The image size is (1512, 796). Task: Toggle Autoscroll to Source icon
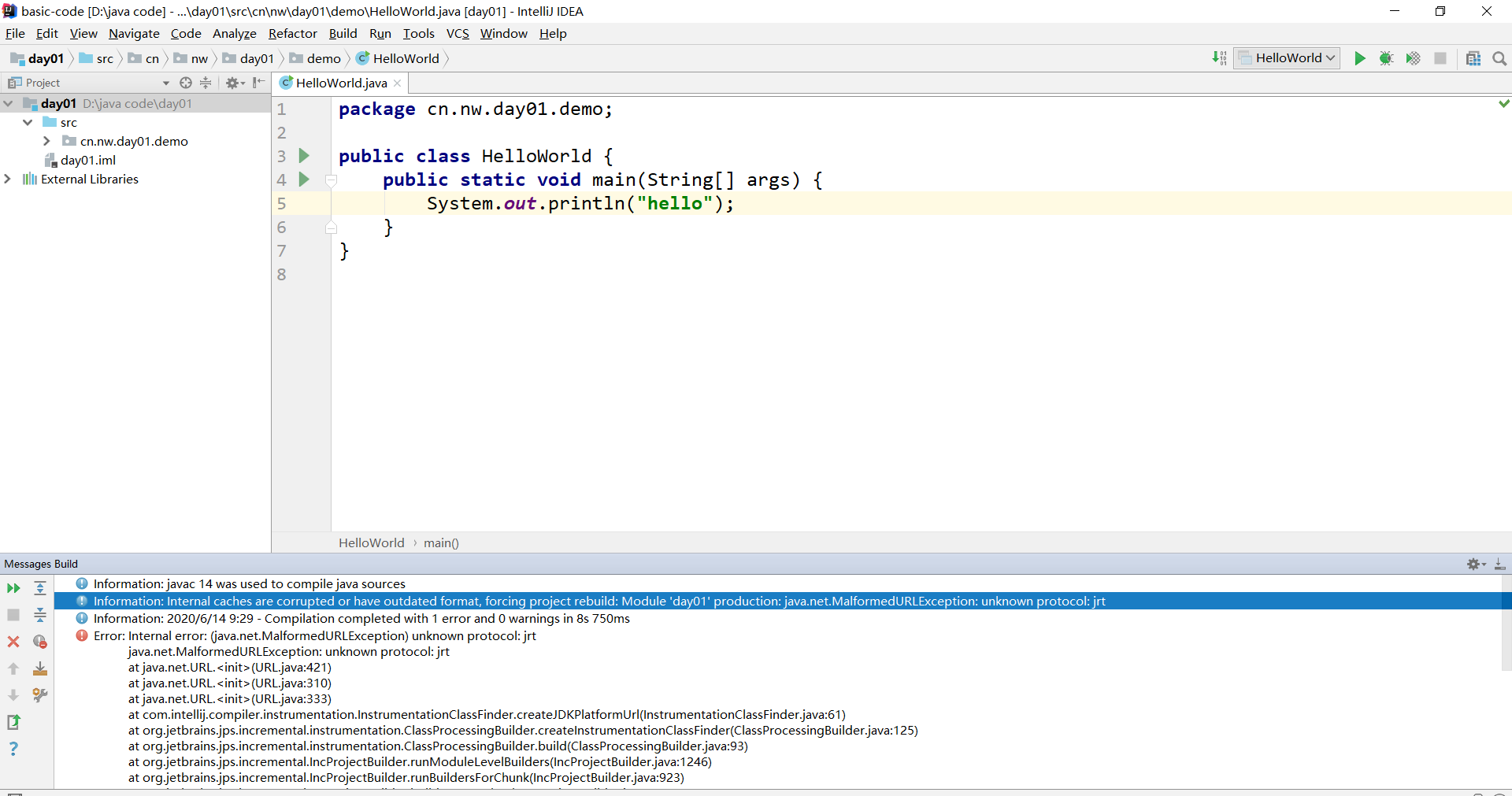[x=40, y=668]
